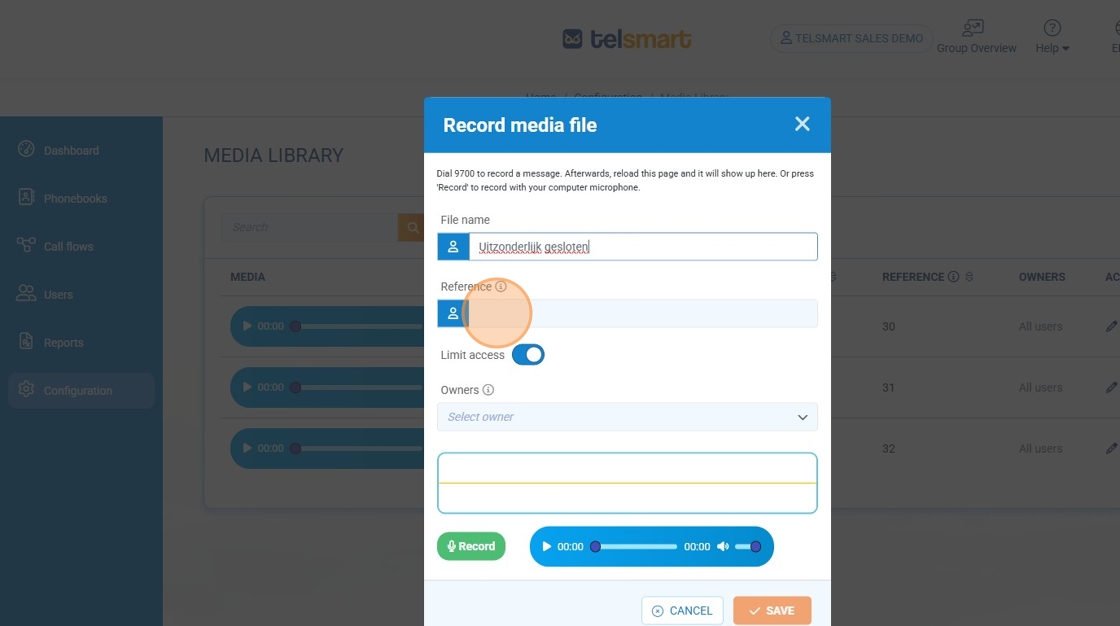Click the info icon next to Owners

pos(488,391)
